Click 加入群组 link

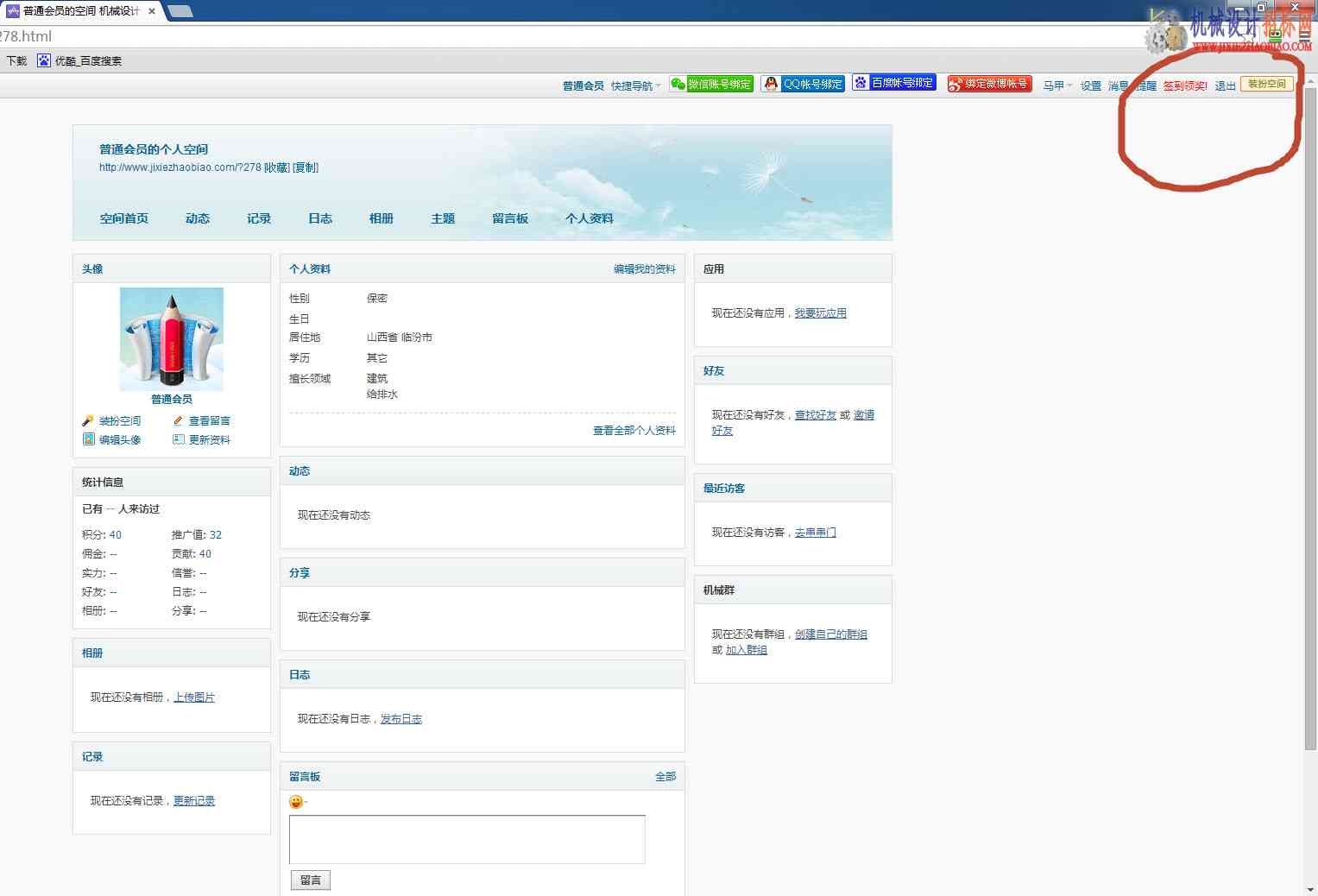(x=746, y=649)
